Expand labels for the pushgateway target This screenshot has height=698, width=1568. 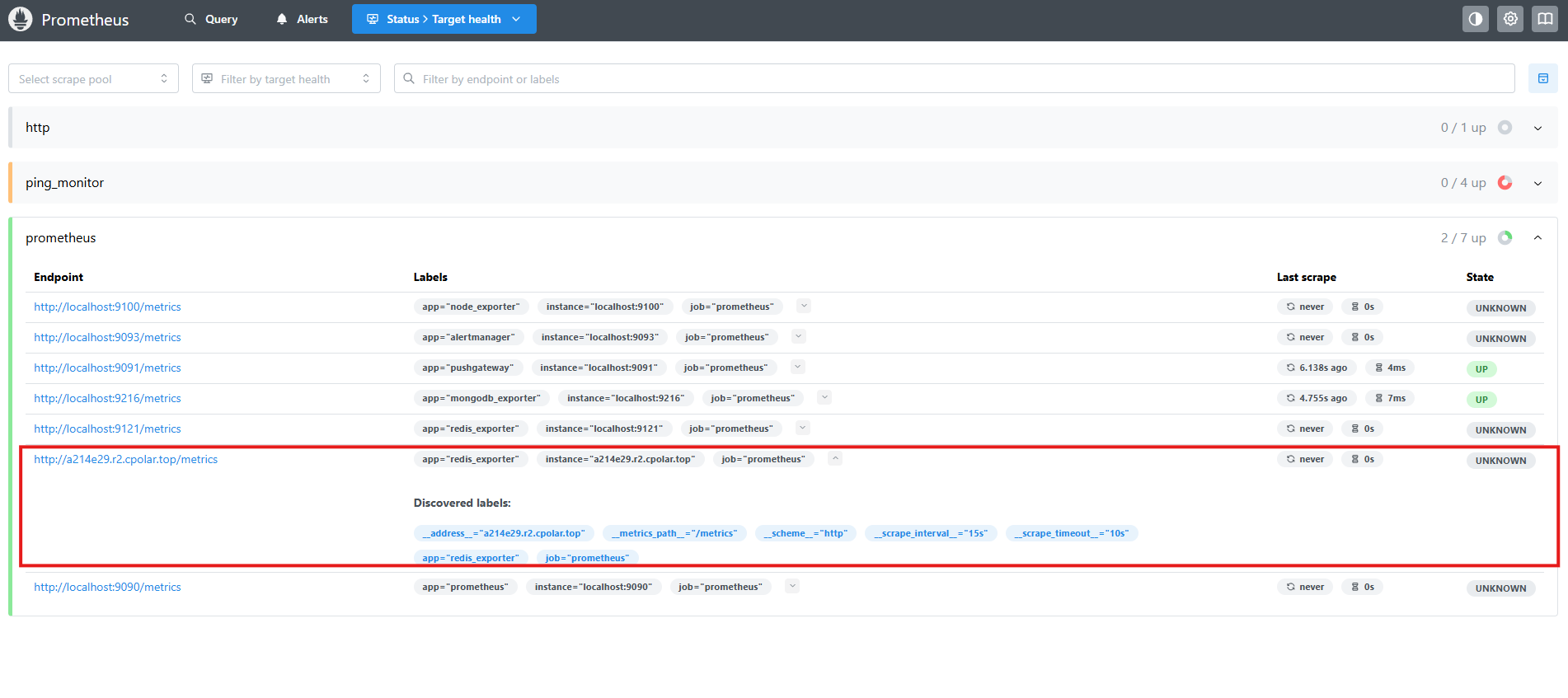[x=797, y=367]
